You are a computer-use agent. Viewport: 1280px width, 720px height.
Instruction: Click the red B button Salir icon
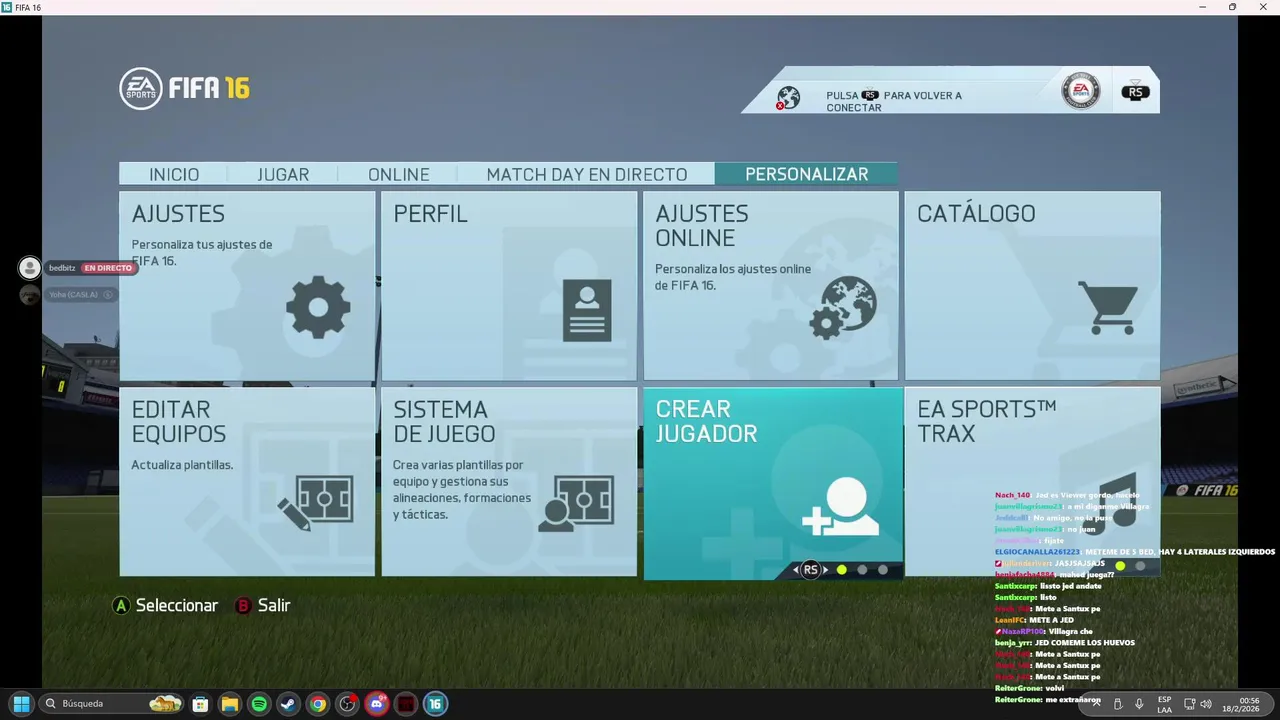coord(243,606)
